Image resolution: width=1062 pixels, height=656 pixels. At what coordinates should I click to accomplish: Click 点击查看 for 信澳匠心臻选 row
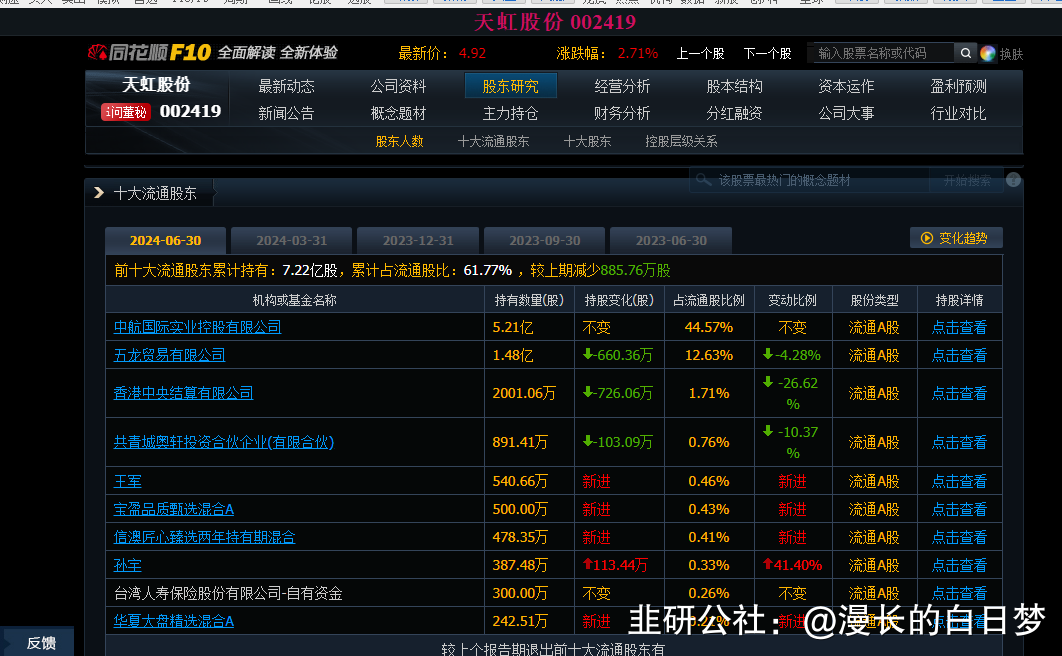pos(959,538)
